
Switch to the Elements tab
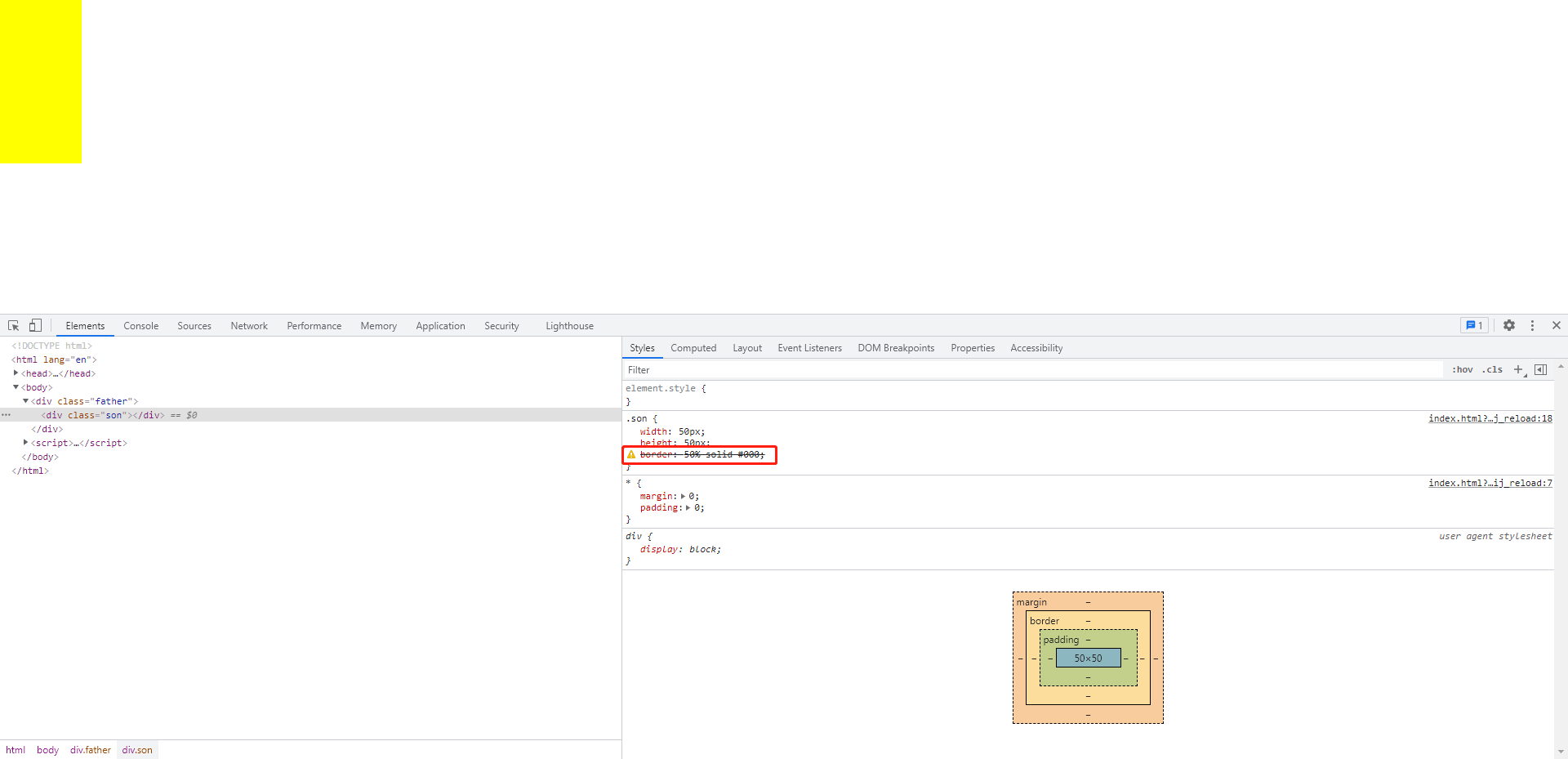click(x=85, y=326)
